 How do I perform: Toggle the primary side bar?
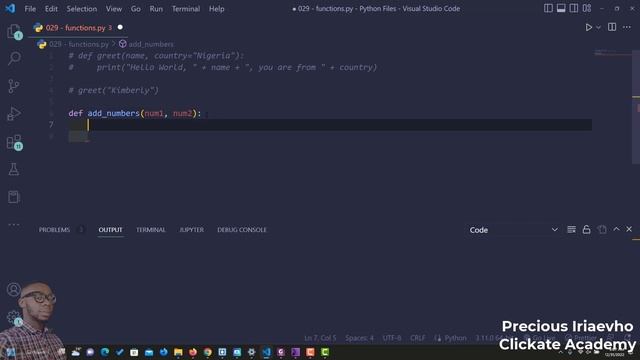(x=548, y=8)
